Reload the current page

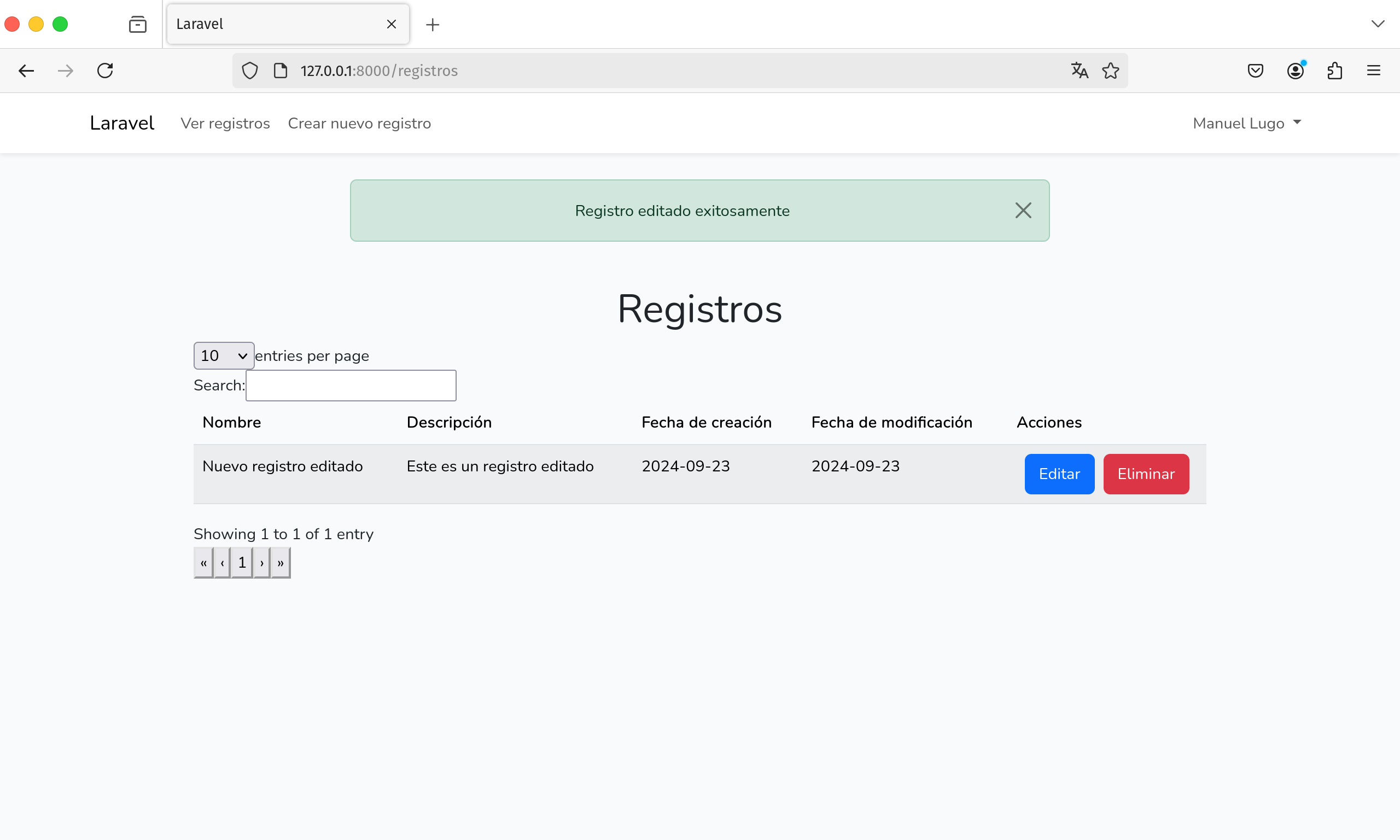(x=105, y=71)
